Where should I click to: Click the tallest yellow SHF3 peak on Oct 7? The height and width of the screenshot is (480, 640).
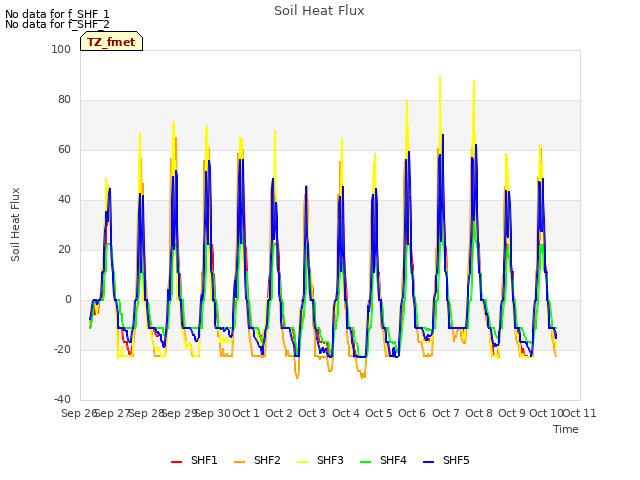[x=440, y=77]
